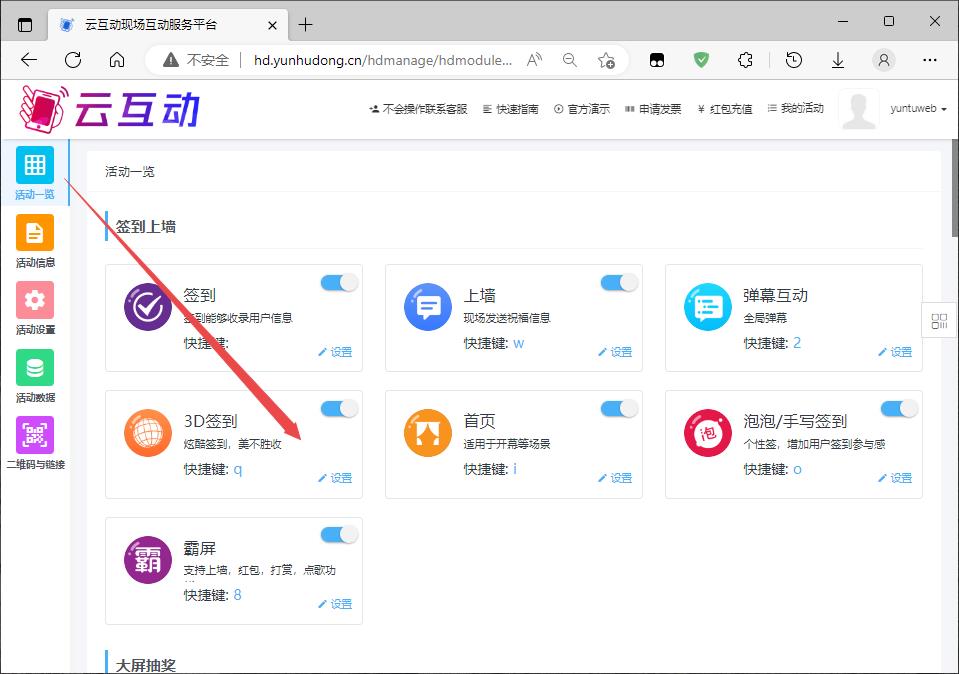Select the 云互动现场互动服务平台 browser tab

pyautogui.click(x=166, y=25)
